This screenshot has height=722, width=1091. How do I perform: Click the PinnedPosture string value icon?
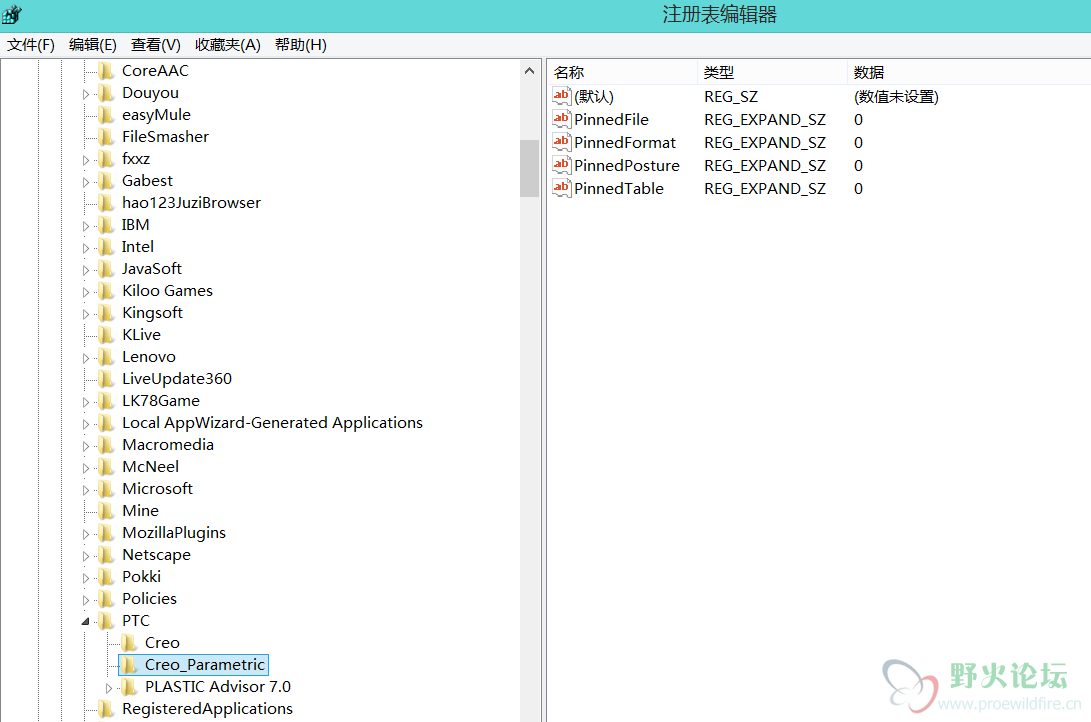(x=562, y=165)
